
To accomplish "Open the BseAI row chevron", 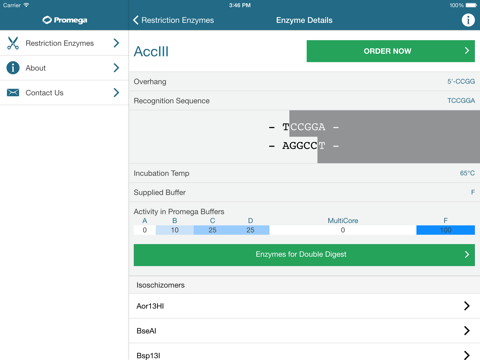I will coord(467,330).
